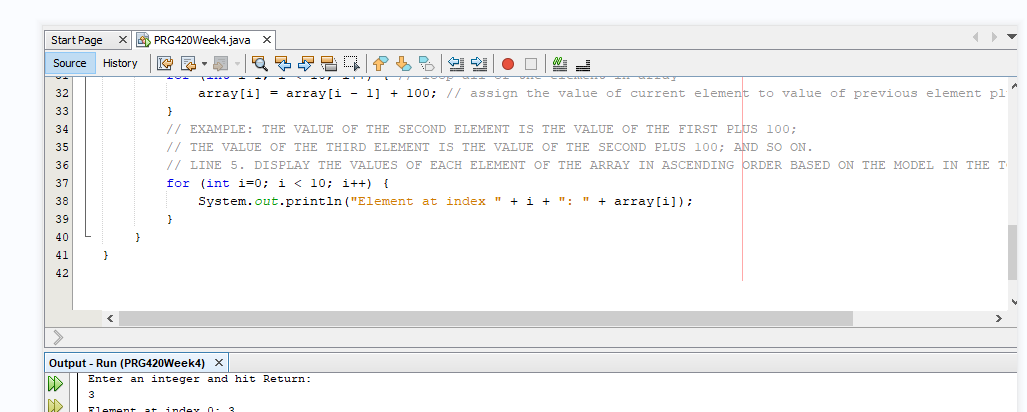Click the breadcrumb chevron below editor
This screenshot has height=412, width=1027.
[x=58, y=337]
